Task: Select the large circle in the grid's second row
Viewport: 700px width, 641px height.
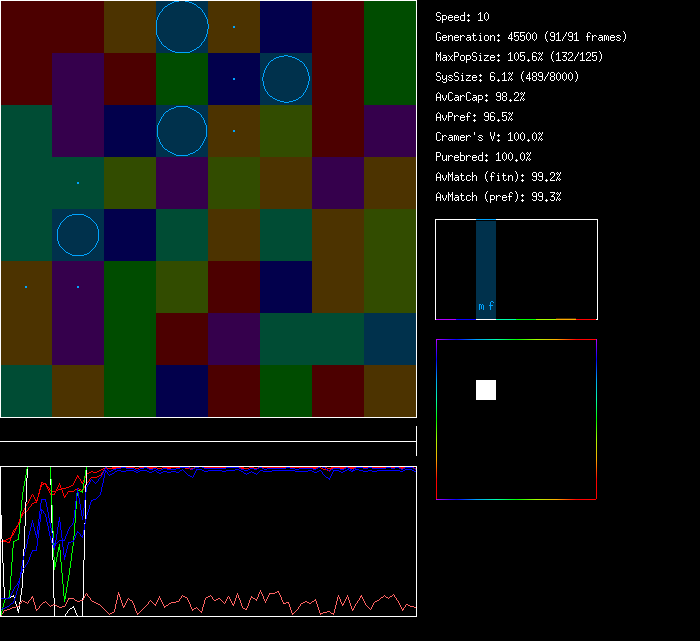Action: click(x=286, y=79)
